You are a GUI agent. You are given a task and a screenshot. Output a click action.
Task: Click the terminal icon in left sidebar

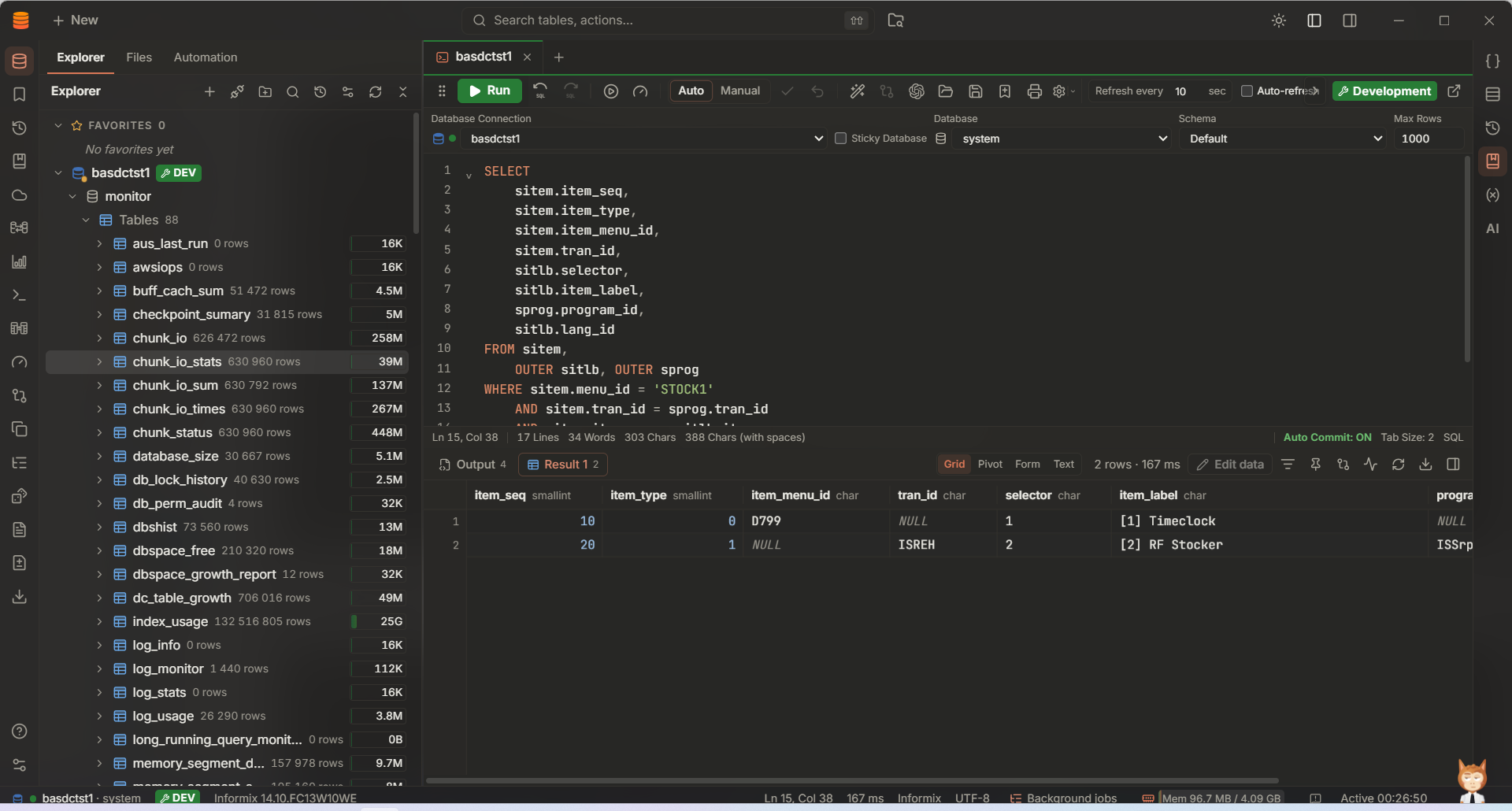click(x=20, y=295)
